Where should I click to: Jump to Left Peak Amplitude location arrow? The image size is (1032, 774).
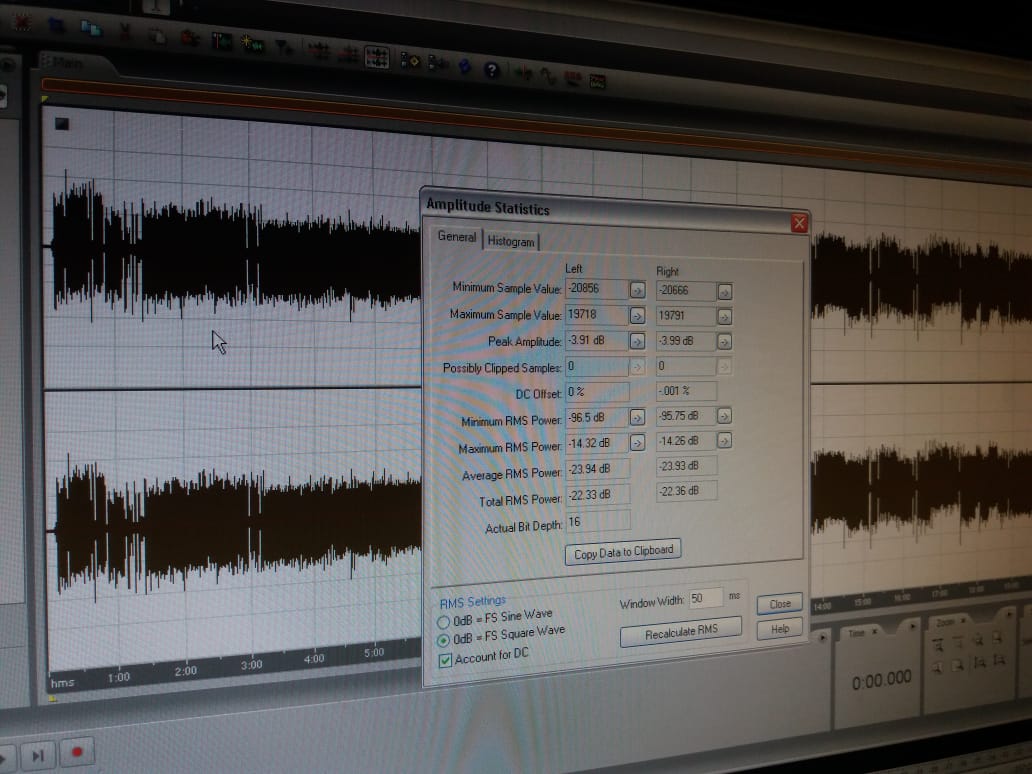click(637, 341)
